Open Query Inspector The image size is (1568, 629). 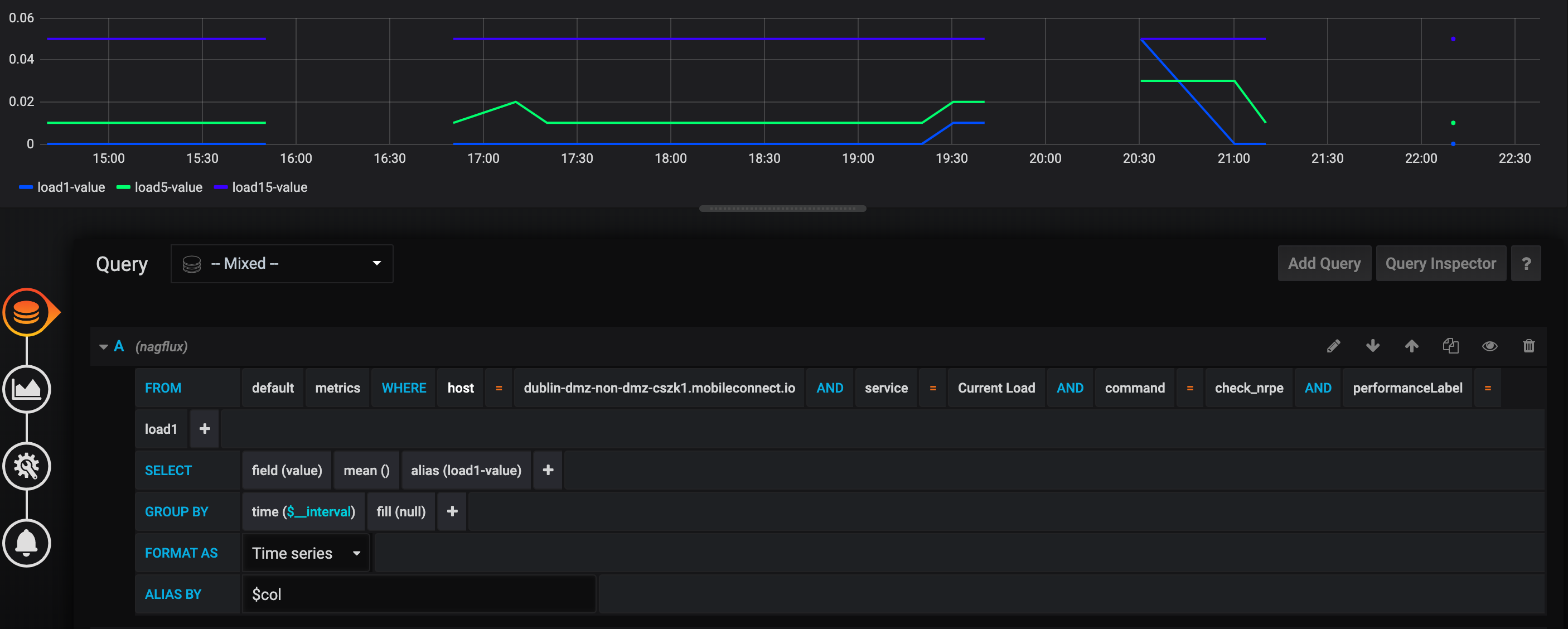point(1440,264)
